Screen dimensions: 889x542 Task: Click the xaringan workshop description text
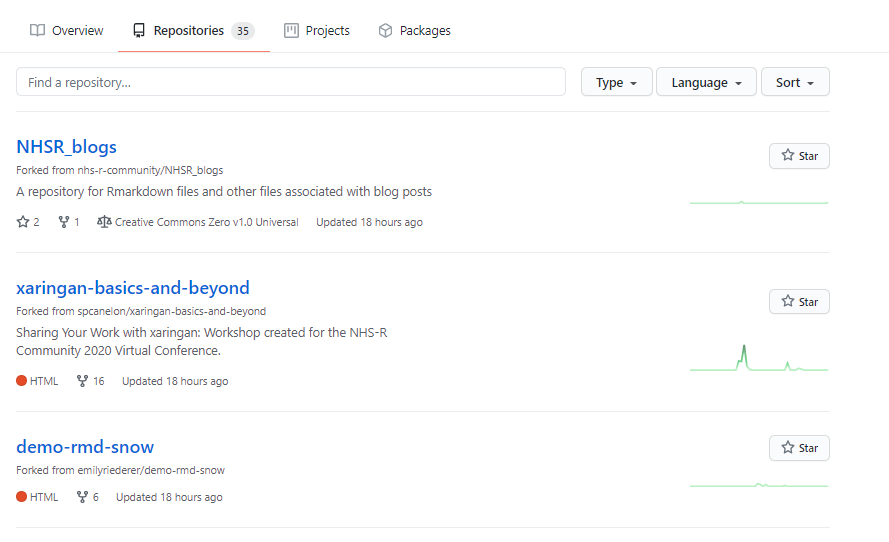click(x=202, y=341)
